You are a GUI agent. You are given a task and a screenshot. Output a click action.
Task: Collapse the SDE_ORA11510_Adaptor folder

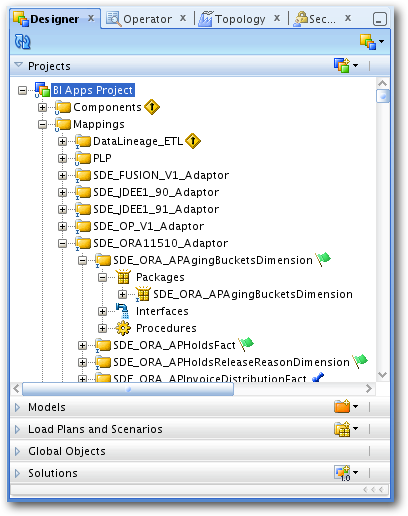tap(62, 243)
